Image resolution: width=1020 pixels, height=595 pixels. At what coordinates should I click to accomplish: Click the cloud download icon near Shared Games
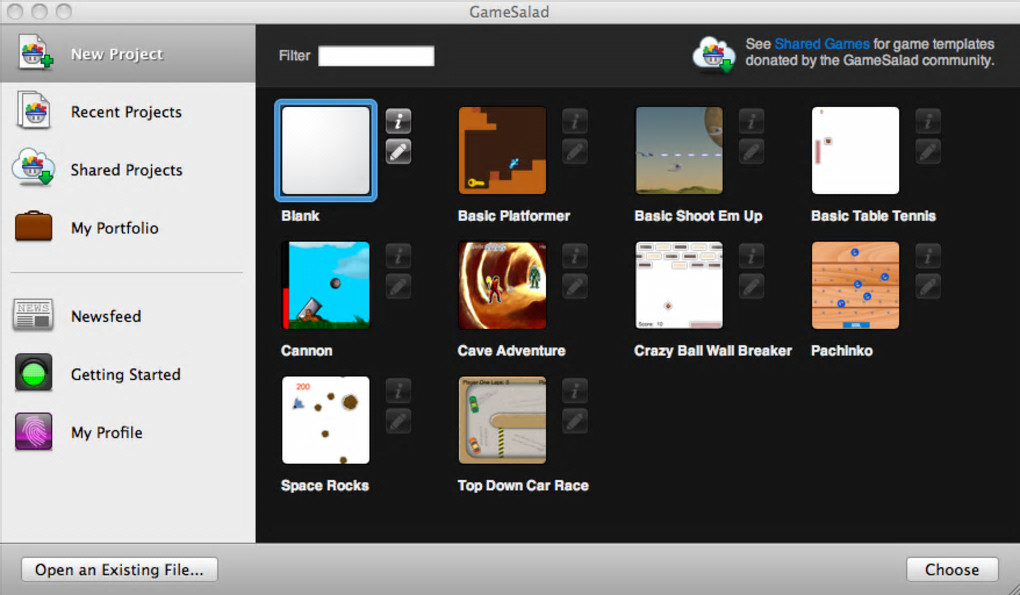pos(714,53)
